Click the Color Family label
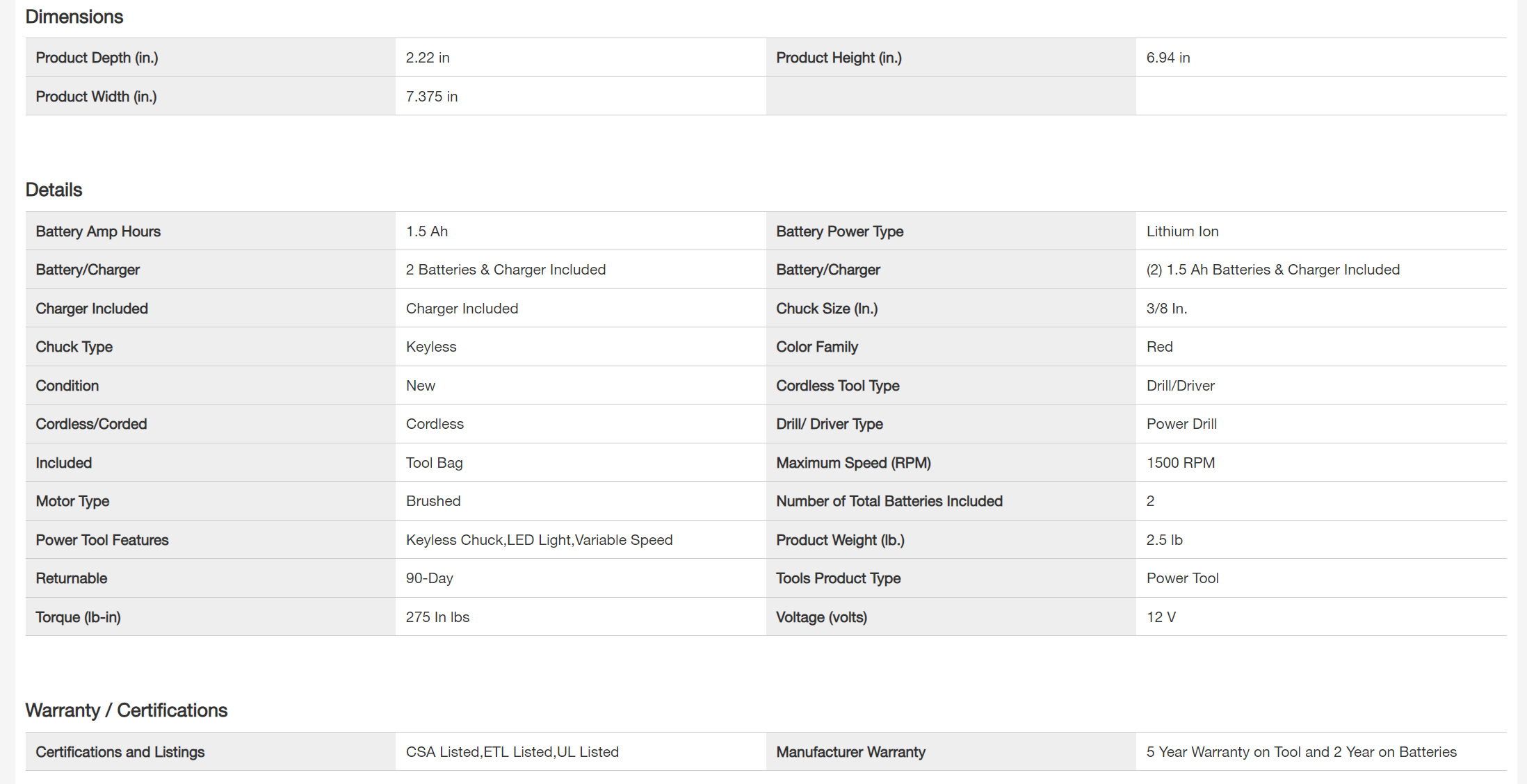This screenshot has width=1527, height=784. pyautogui.click(x=817, y=347)
